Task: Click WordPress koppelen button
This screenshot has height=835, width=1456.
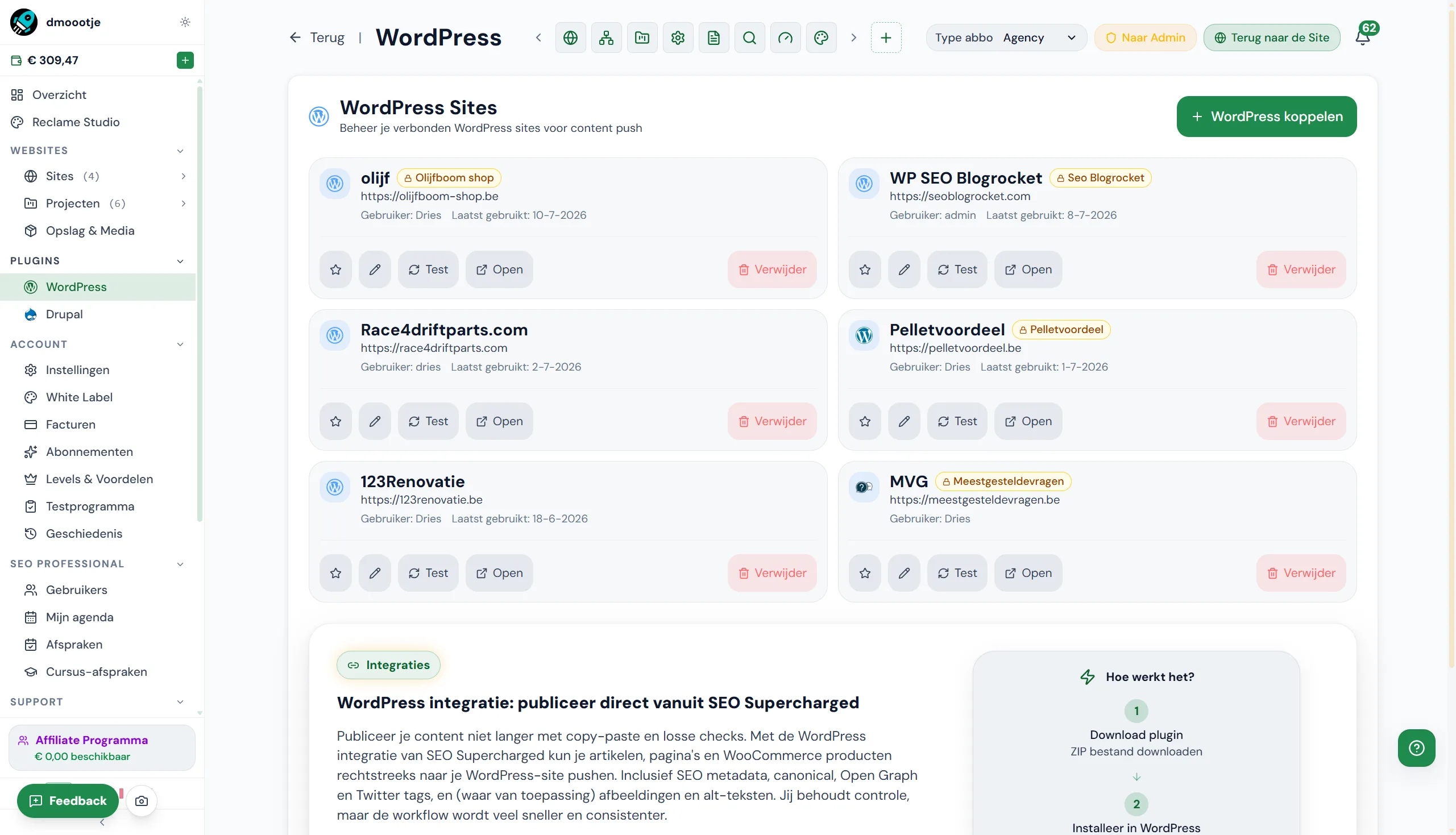Action: click(x=1266, y=117)
